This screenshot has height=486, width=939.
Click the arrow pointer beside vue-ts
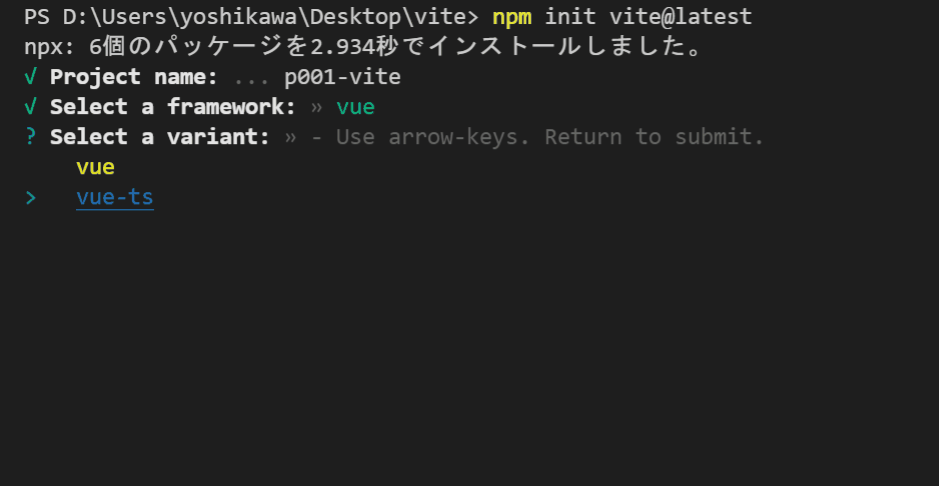tap(31, 197)
